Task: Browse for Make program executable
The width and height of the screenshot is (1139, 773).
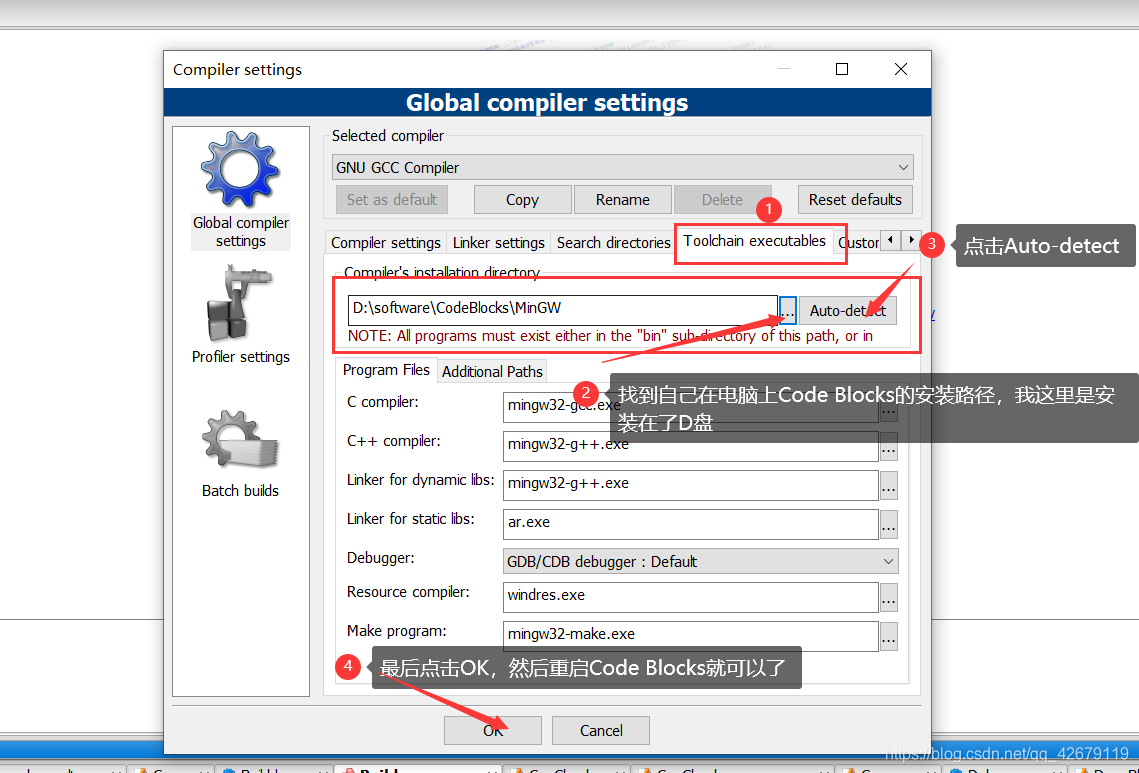Action: (888, 637)
